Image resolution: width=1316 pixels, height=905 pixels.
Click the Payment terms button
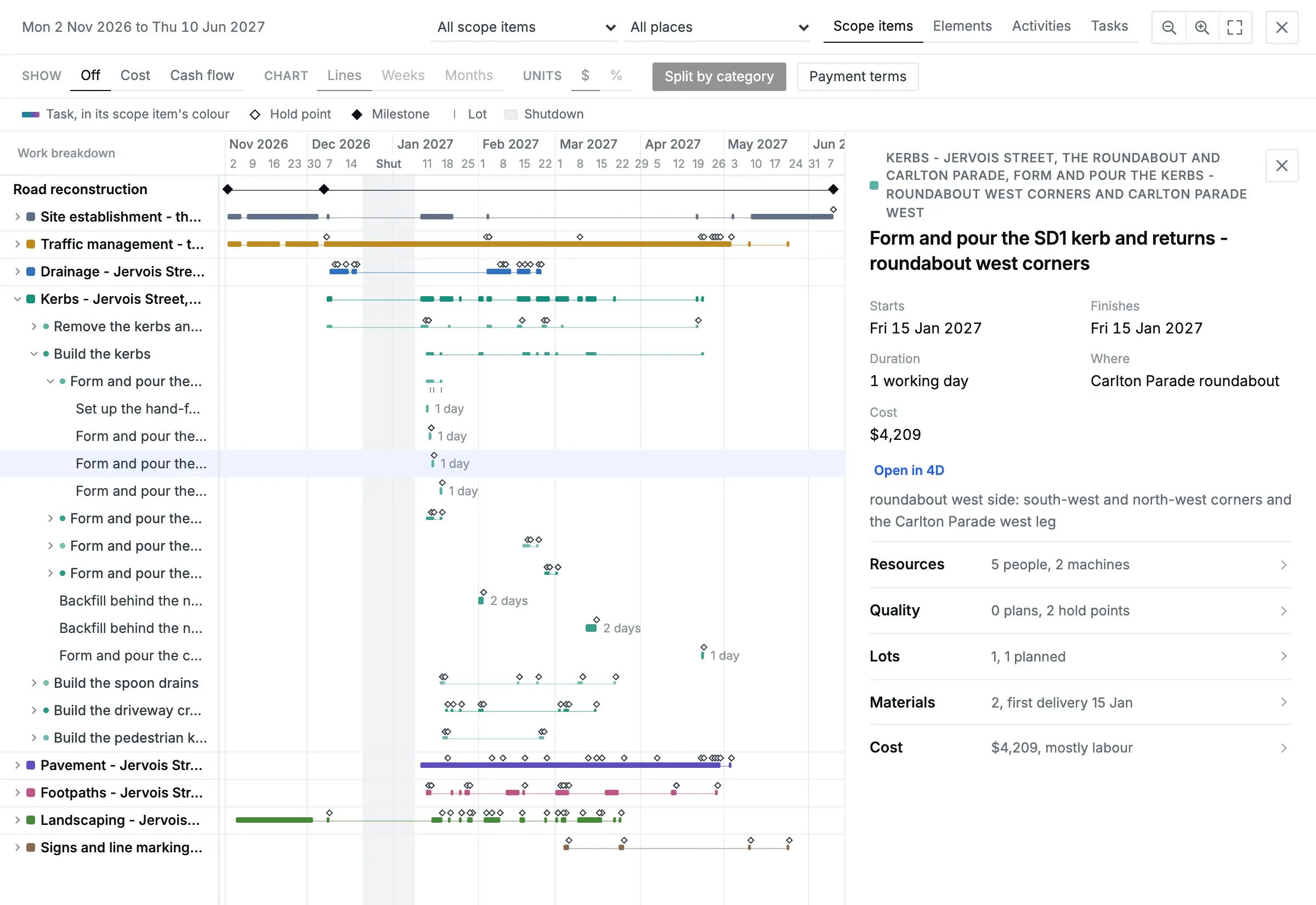click(858, 77)
